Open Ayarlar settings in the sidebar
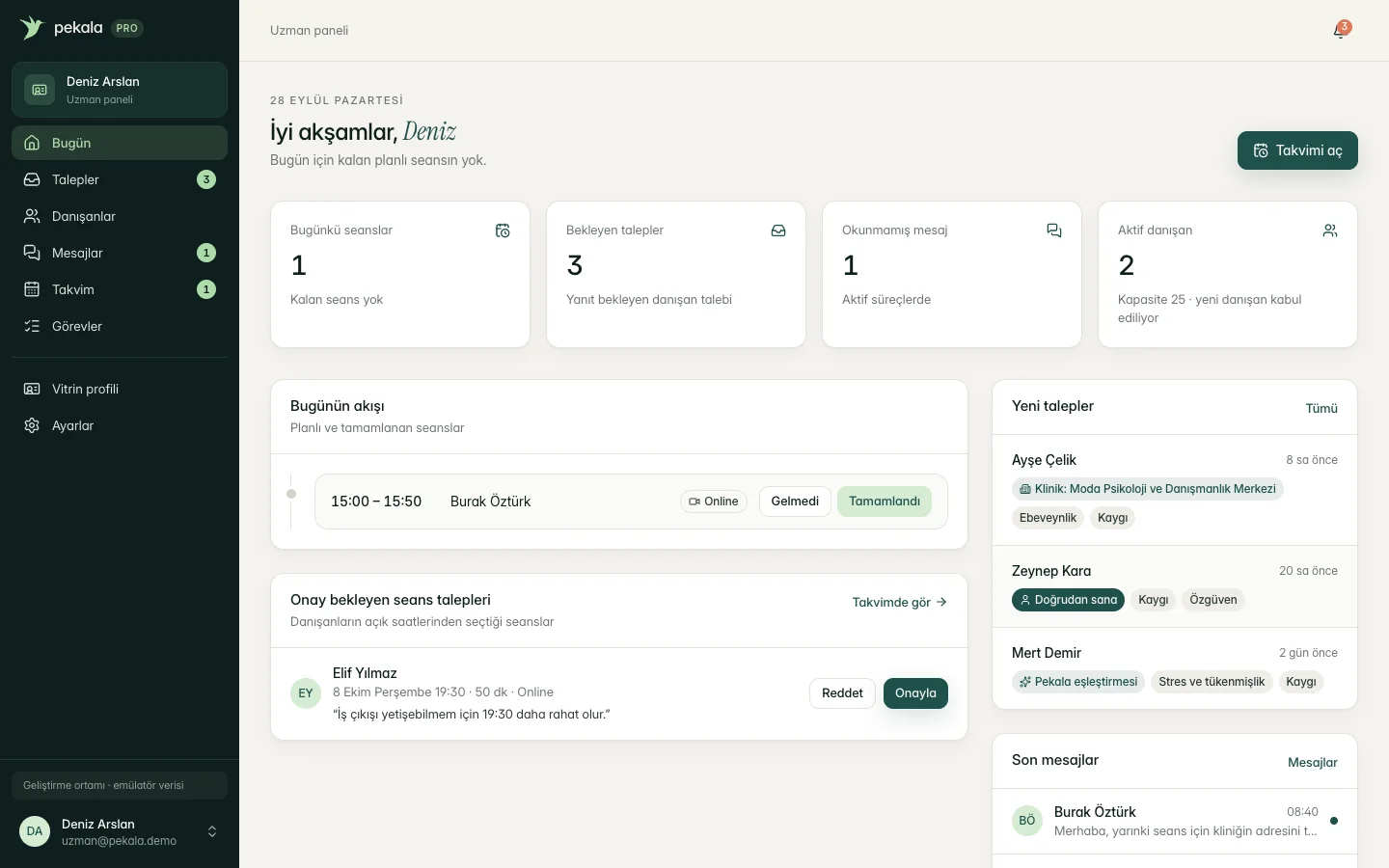The height and width of the screenshot is (868, 1389). pyautogui.click(x=120, y=425)
